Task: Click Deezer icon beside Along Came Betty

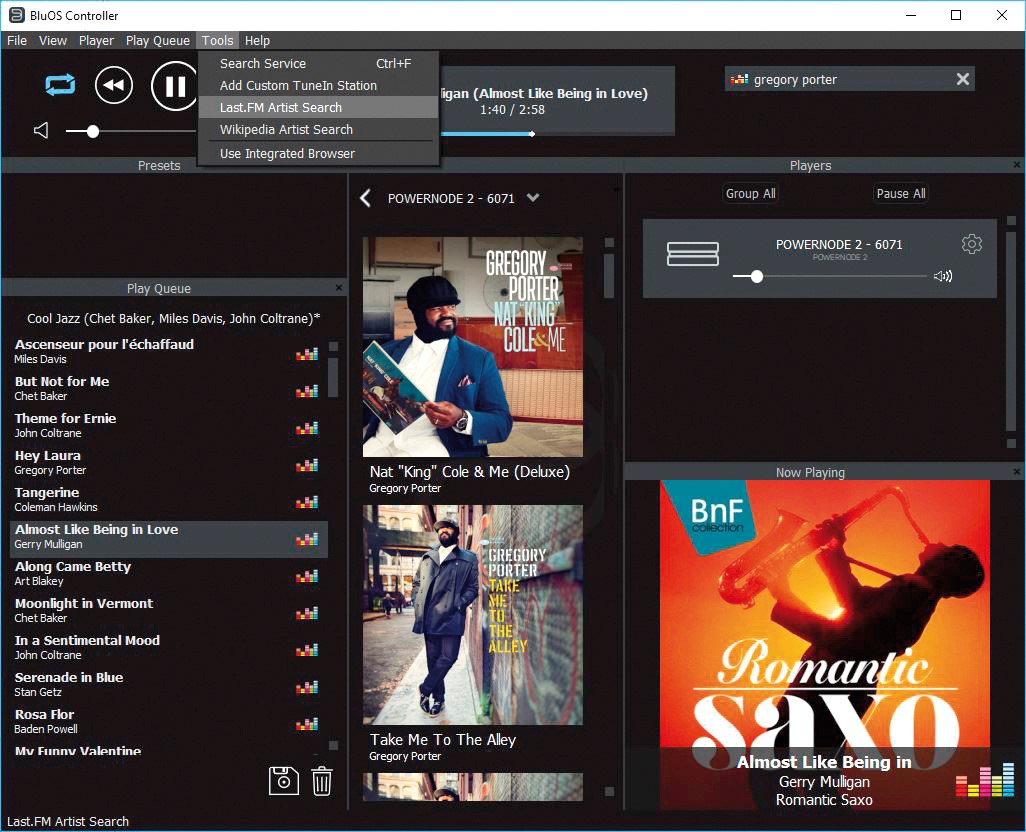Action: (307, 576)
